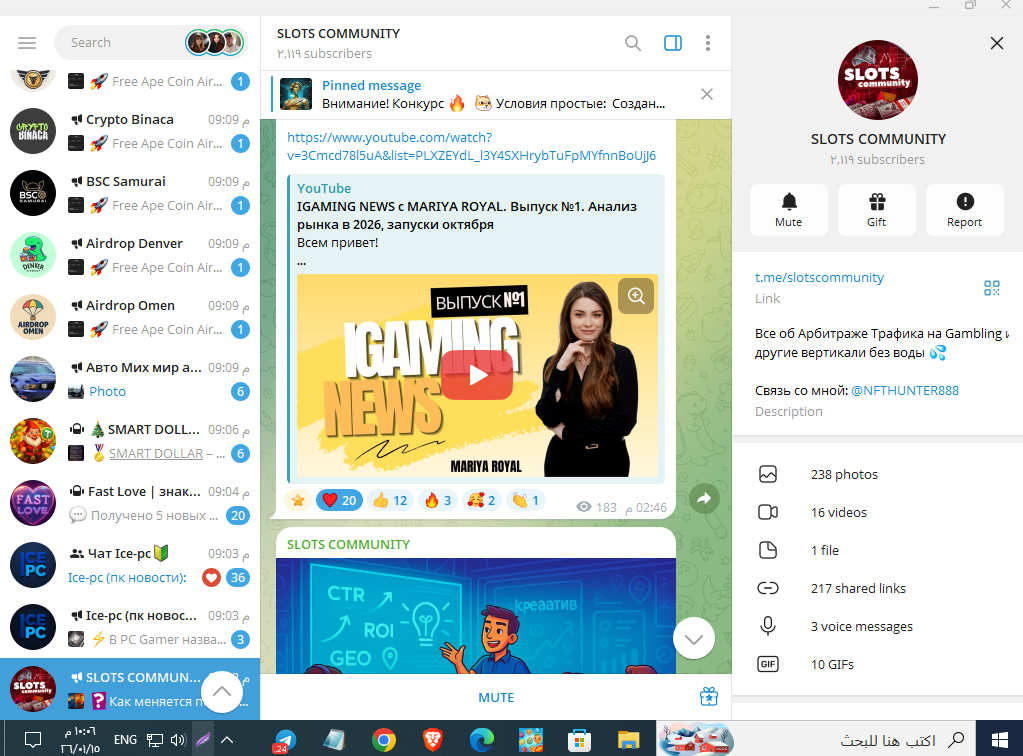Open the Airdrop Omen chat
Image resolution: width=1023 pixels, height=756 pixels.
click(130, 317)
